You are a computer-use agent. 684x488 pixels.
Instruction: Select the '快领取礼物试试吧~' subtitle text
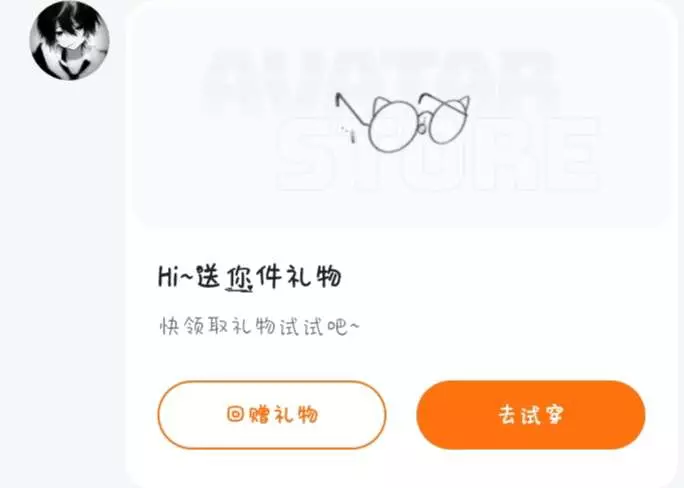click(x=260, y=326)
